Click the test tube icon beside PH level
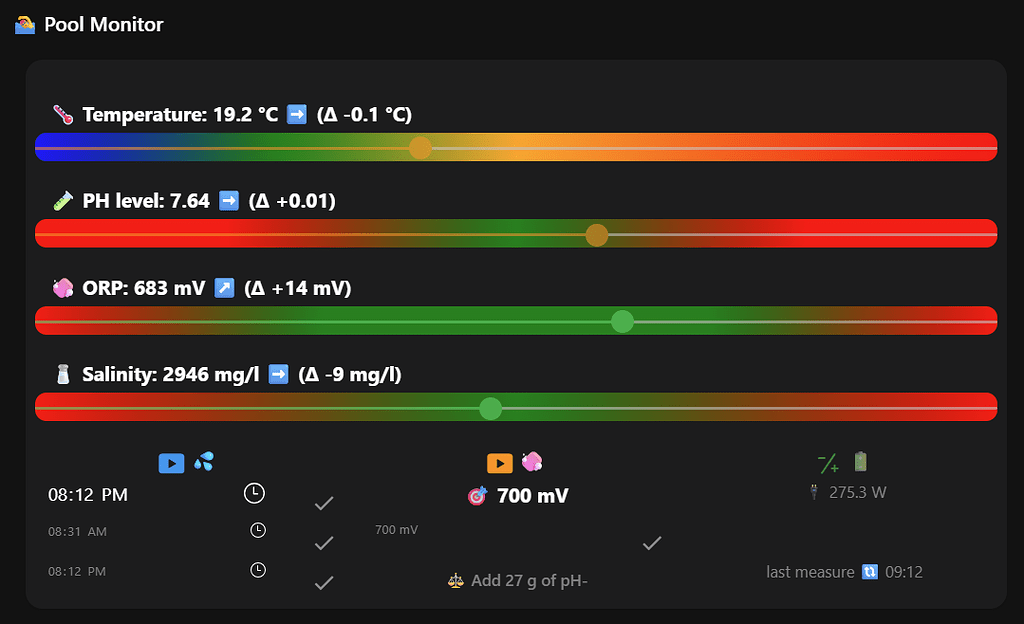This screenshot has height=624, width=1024. [61, 200]
